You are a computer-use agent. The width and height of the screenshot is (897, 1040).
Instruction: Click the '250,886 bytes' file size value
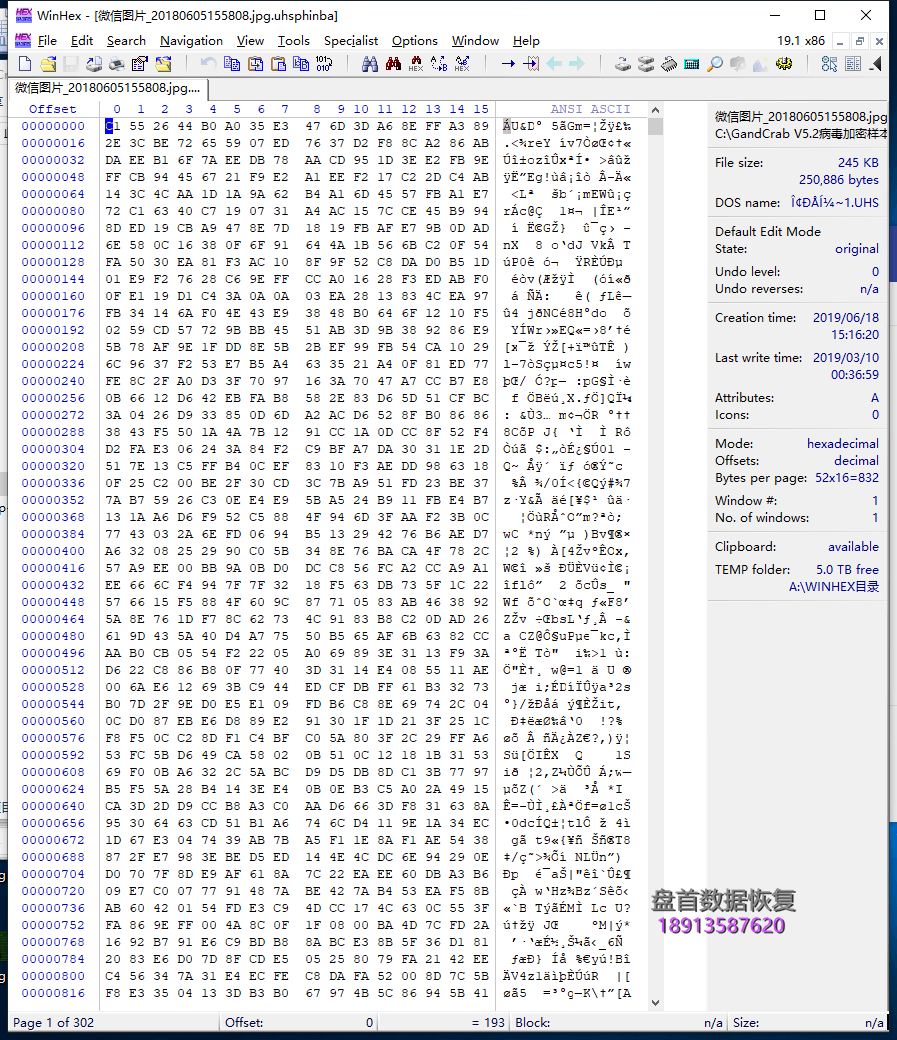(839, 180)
